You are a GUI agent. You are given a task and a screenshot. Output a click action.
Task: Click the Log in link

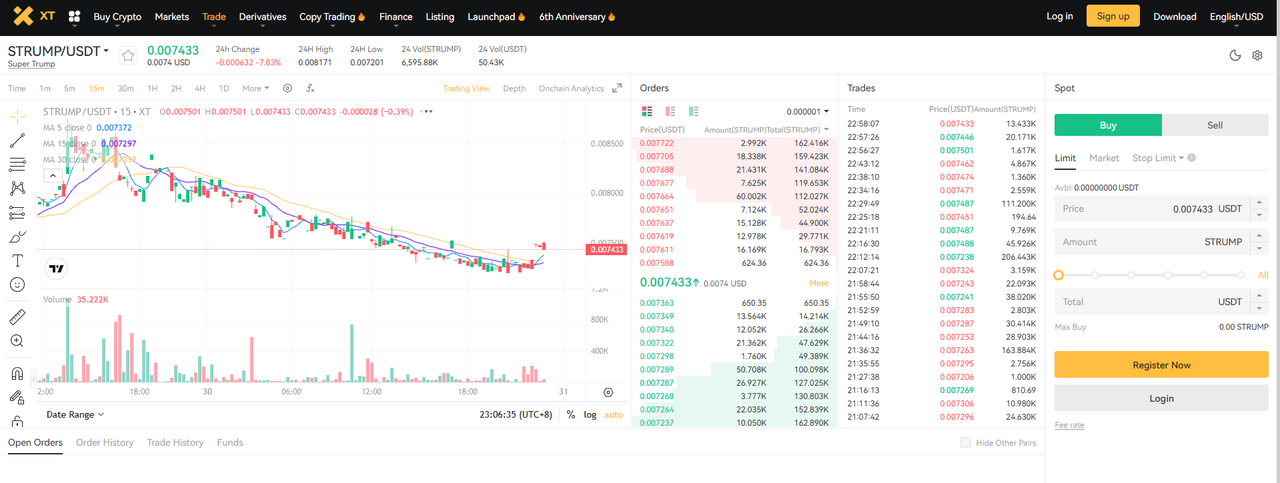click(1059, 16)
